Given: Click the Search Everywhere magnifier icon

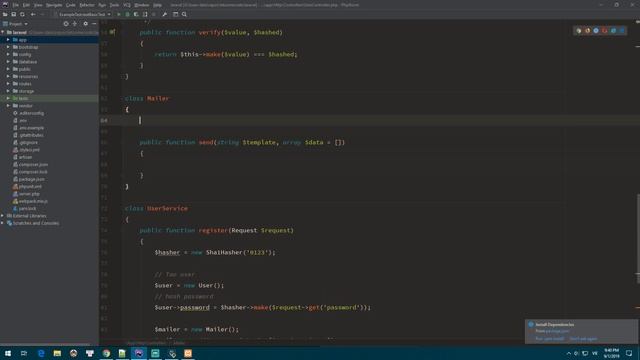Looking at the screenshot, I should 184,14.
